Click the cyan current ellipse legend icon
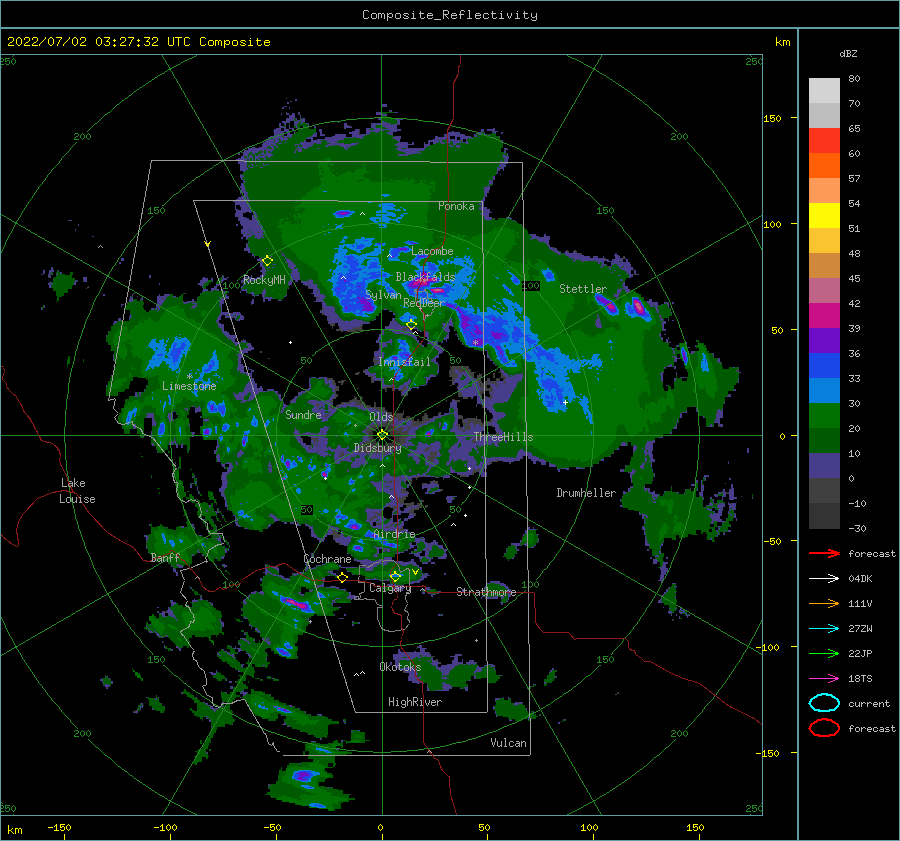The image size is (900, 841). 824,703
